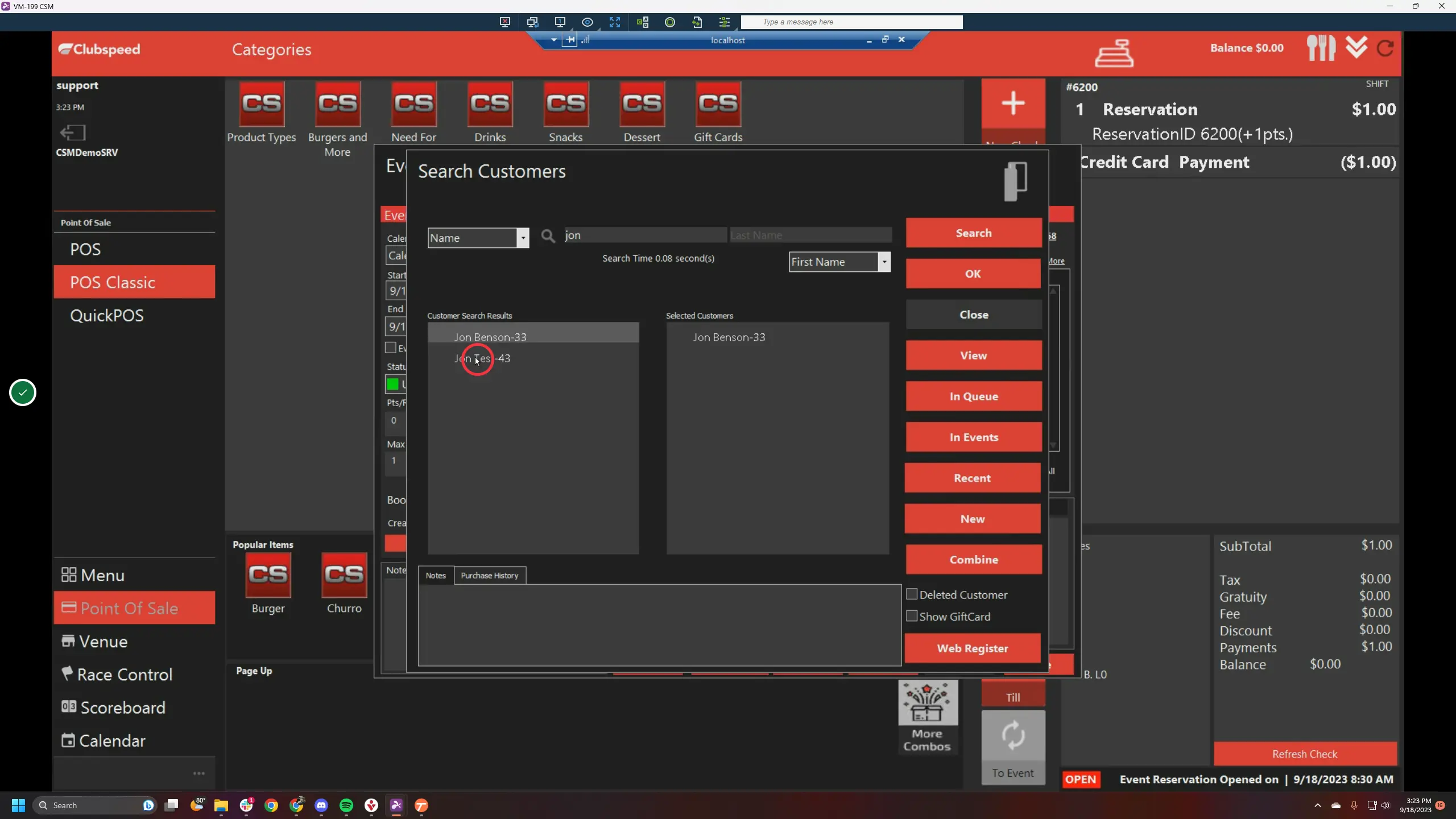Click the green status color swatch
The height and width of the screenshot is (819, 1456).
[x=392, y=384]
